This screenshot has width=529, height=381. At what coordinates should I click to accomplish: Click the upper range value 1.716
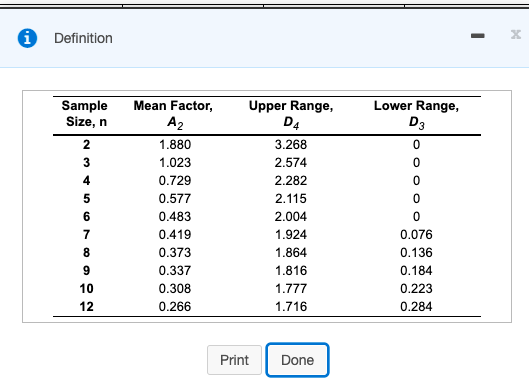[x=291, y=306]
